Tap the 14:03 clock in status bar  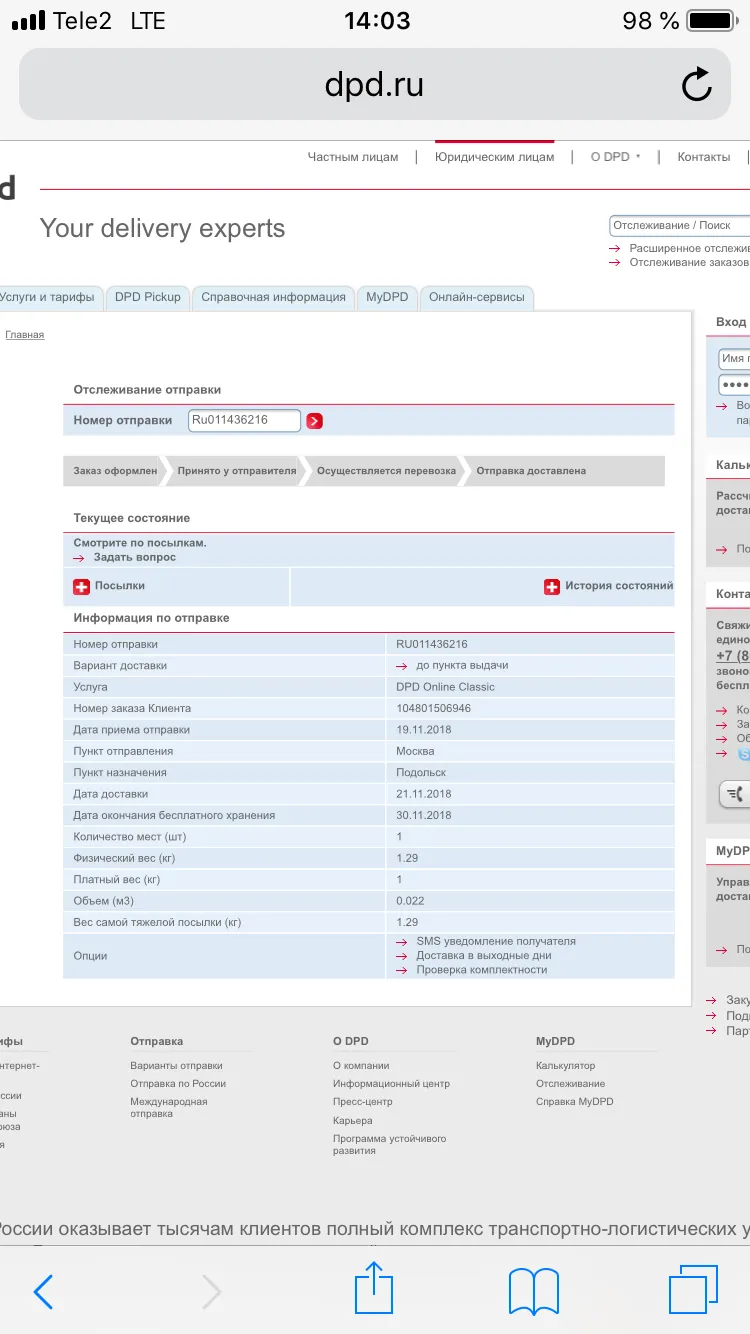pyautogui.click(x=377, y=21)
